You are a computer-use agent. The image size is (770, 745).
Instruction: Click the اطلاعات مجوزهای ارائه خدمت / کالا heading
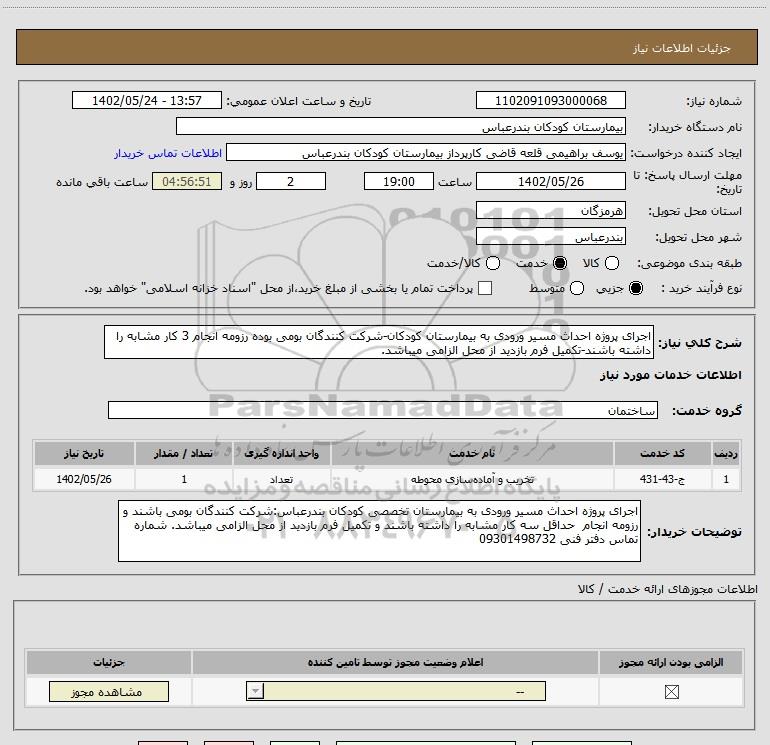667,589
